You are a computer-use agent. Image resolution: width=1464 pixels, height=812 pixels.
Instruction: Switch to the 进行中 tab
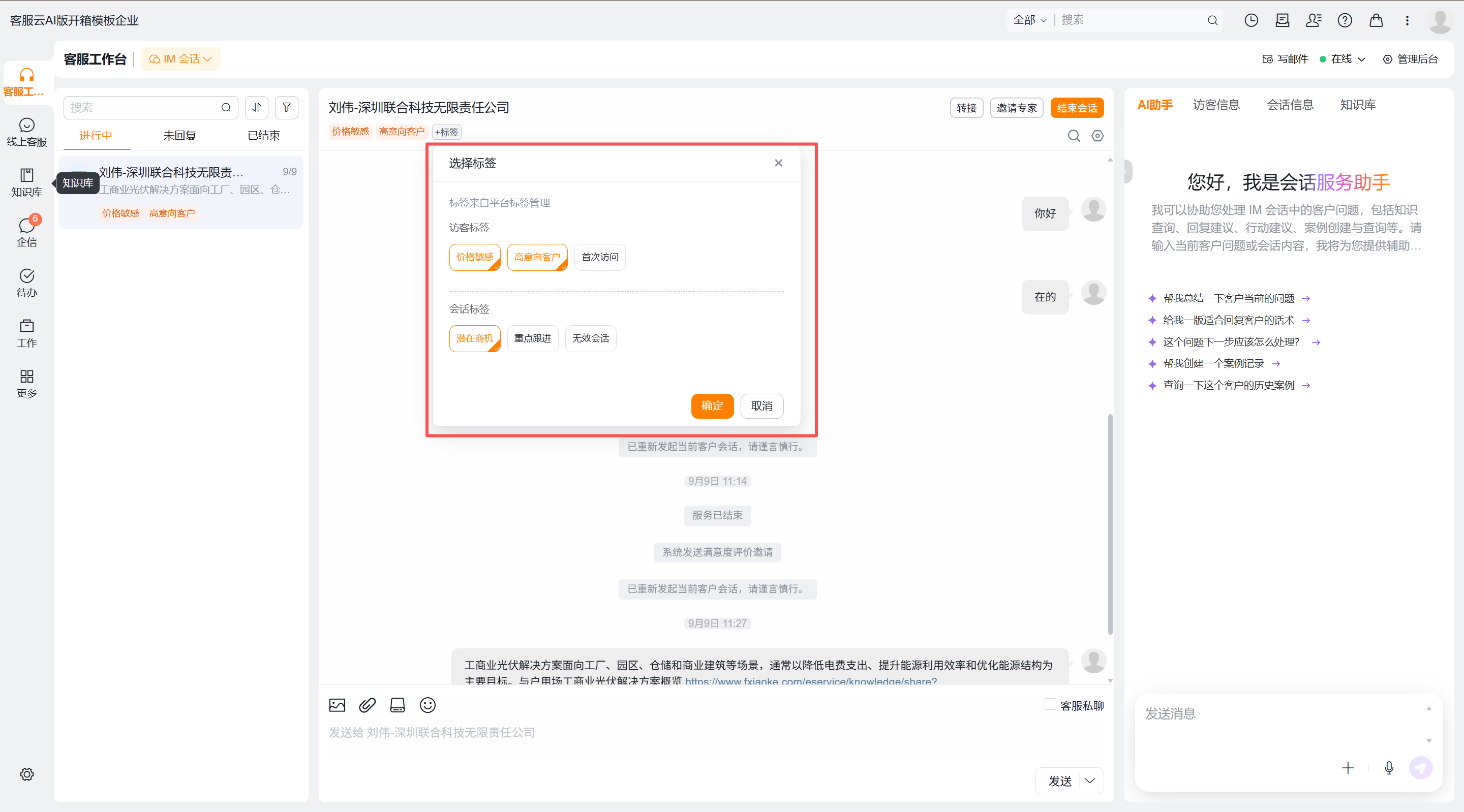pos(96,136)
